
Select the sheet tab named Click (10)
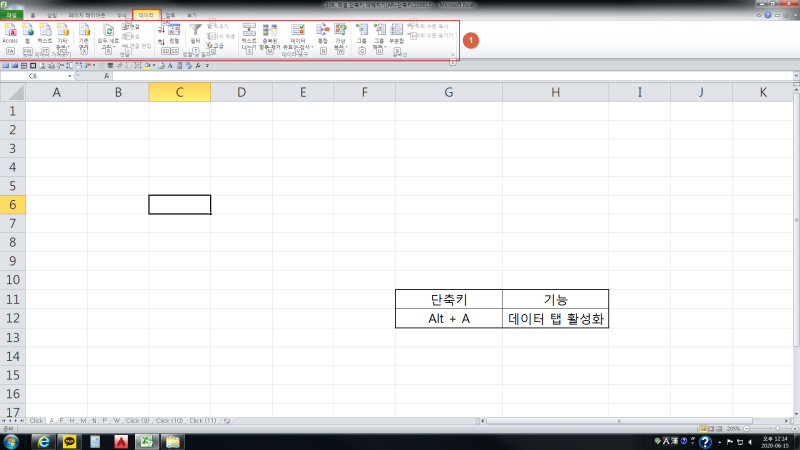169,421
